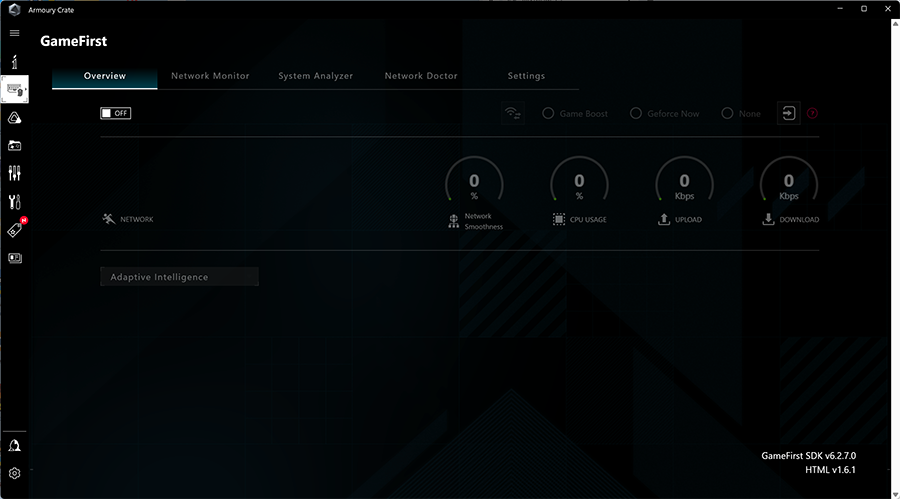
Task: Open Deals tag icon with notification badge
Action: point(15,229)
